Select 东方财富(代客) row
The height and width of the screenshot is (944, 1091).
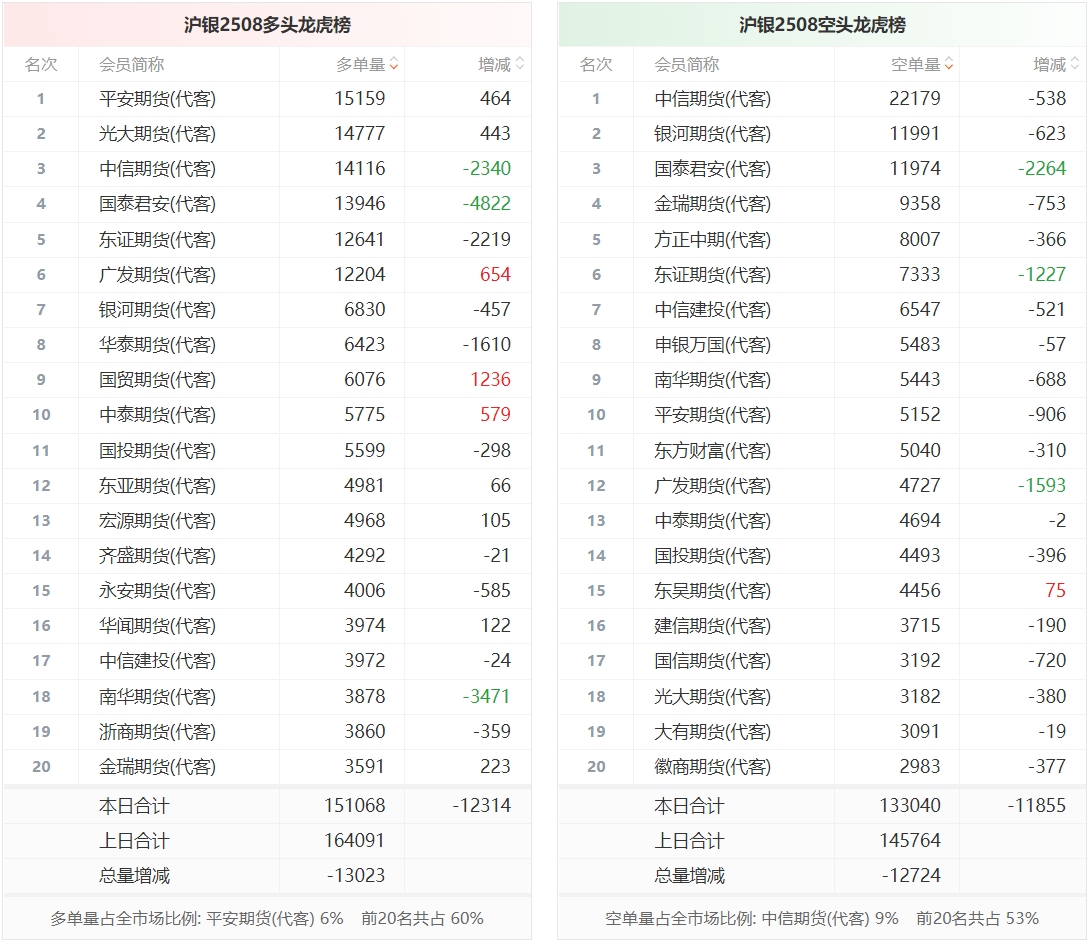coord(822,451)
